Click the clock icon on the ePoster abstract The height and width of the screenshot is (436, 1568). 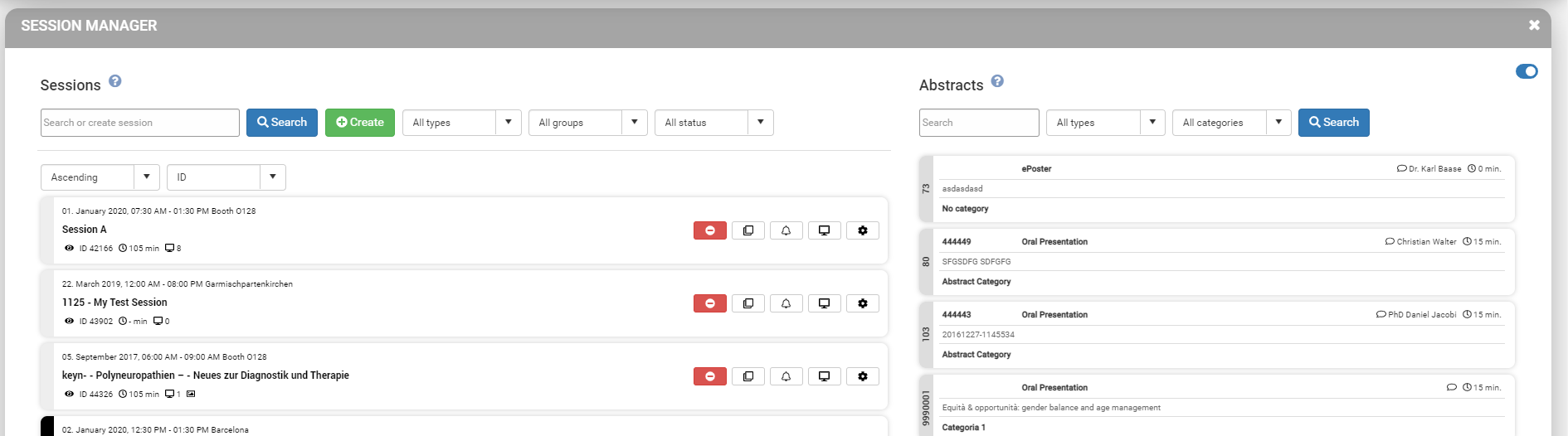1472,168
